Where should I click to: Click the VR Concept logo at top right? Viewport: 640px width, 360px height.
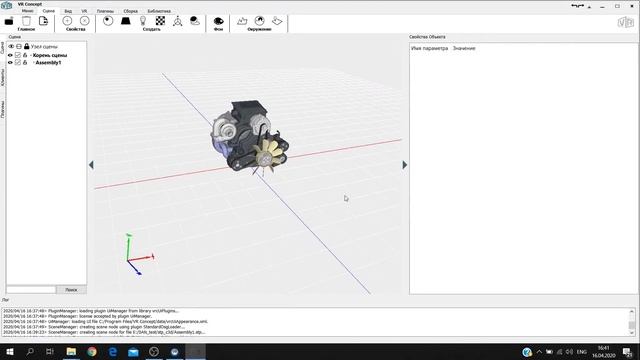tap(625, 22)
